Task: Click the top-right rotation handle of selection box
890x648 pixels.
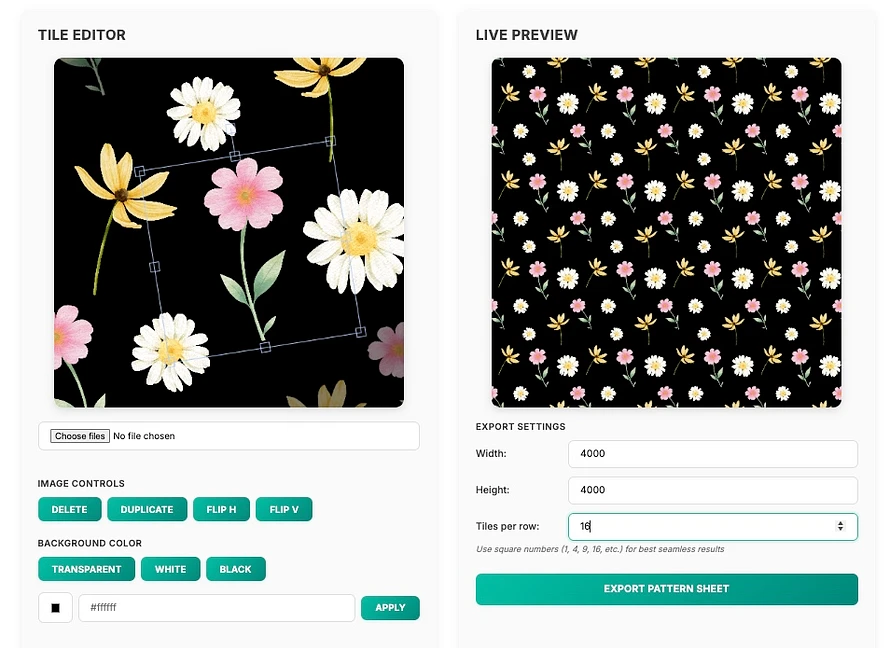Action: (330, 141)
